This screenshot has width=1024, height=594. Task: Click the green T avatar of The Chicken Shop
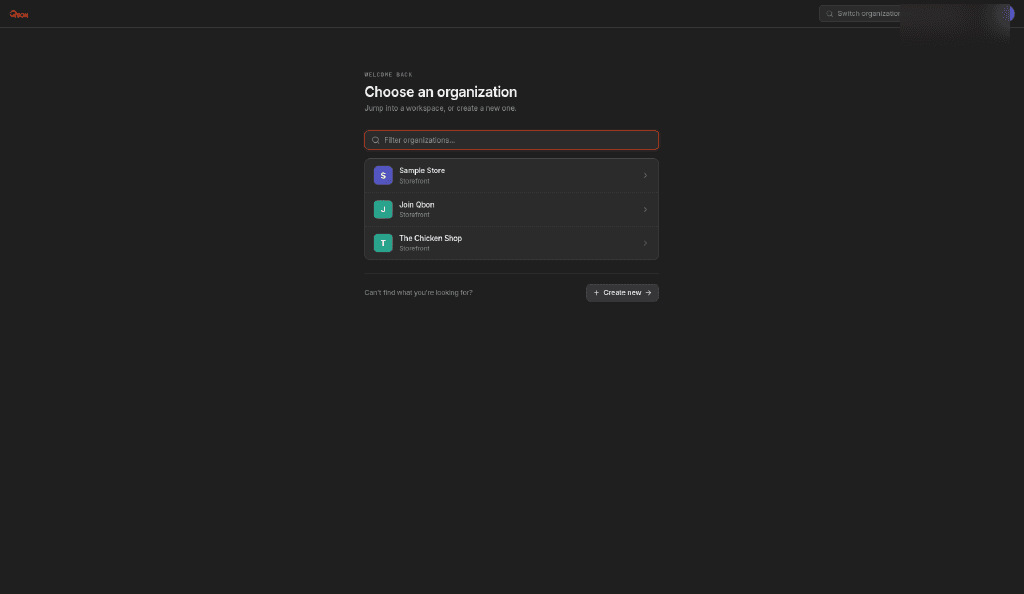(x=383, y=243)
